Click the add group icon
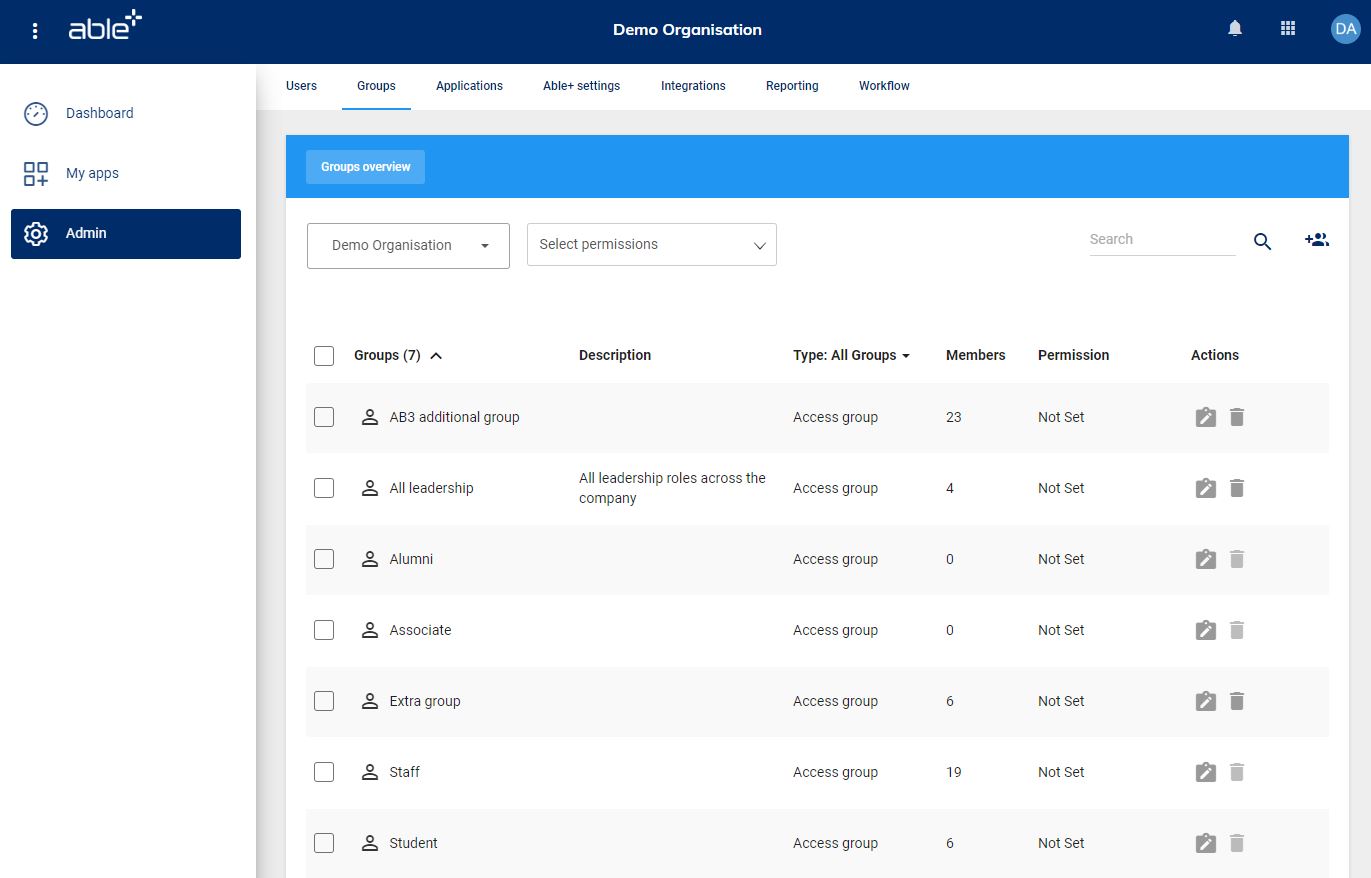 pyautogui.click(x=1316, y=240)
